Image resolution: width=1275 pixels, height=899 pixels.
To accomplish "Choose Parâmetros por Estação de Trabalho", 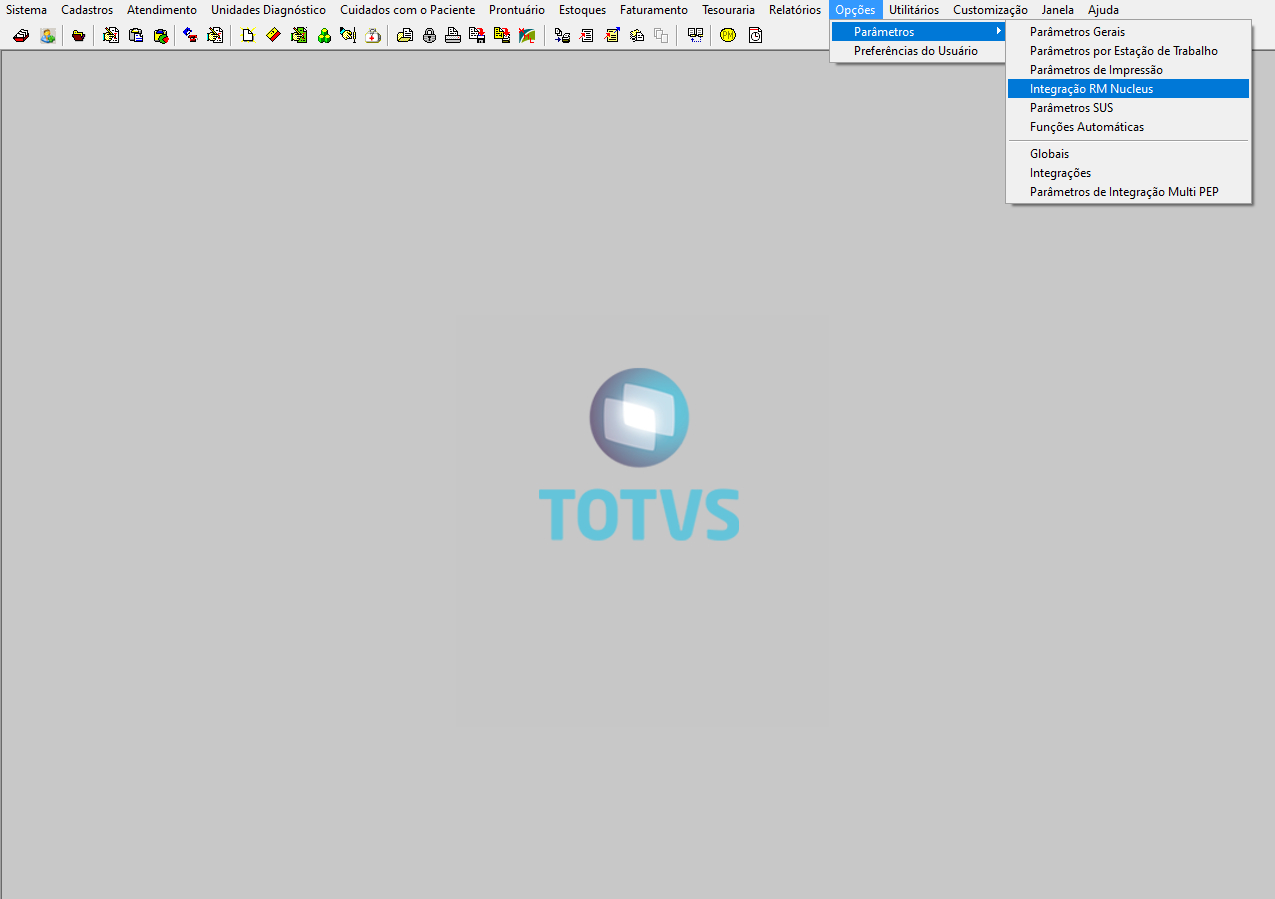I will point(1128,51).
